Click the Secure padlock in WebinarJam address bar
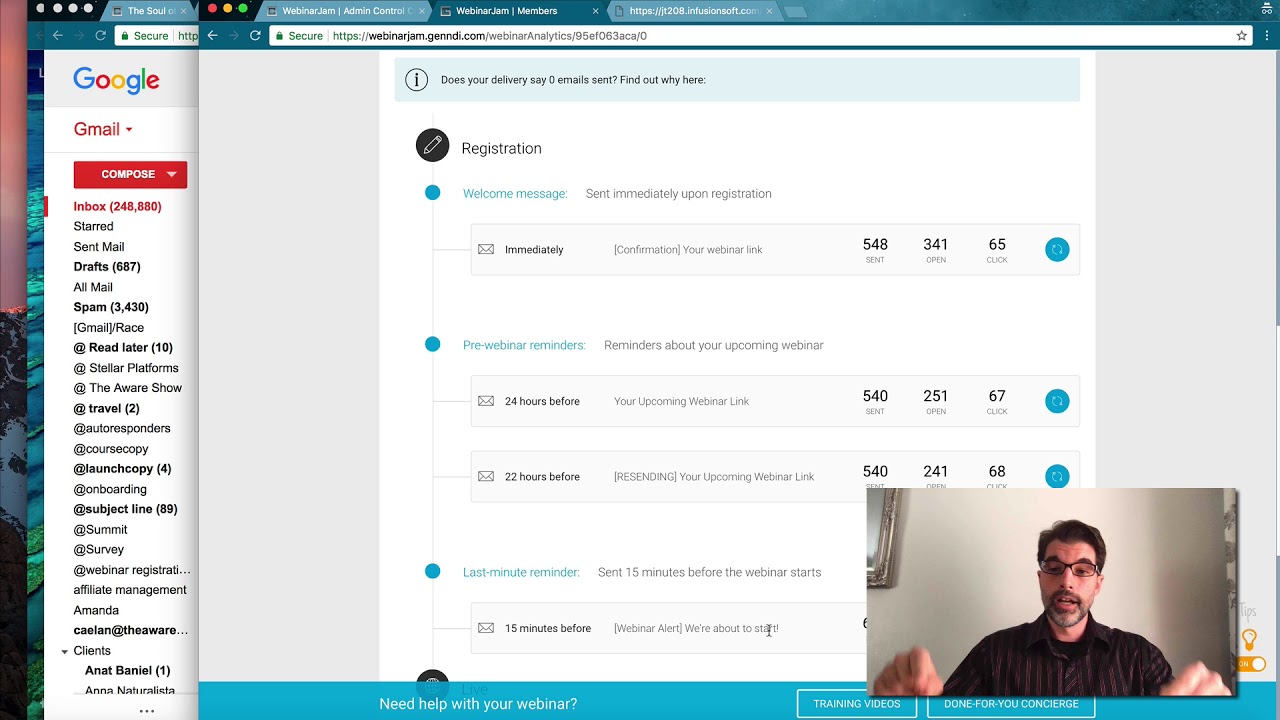 [279, 36]
